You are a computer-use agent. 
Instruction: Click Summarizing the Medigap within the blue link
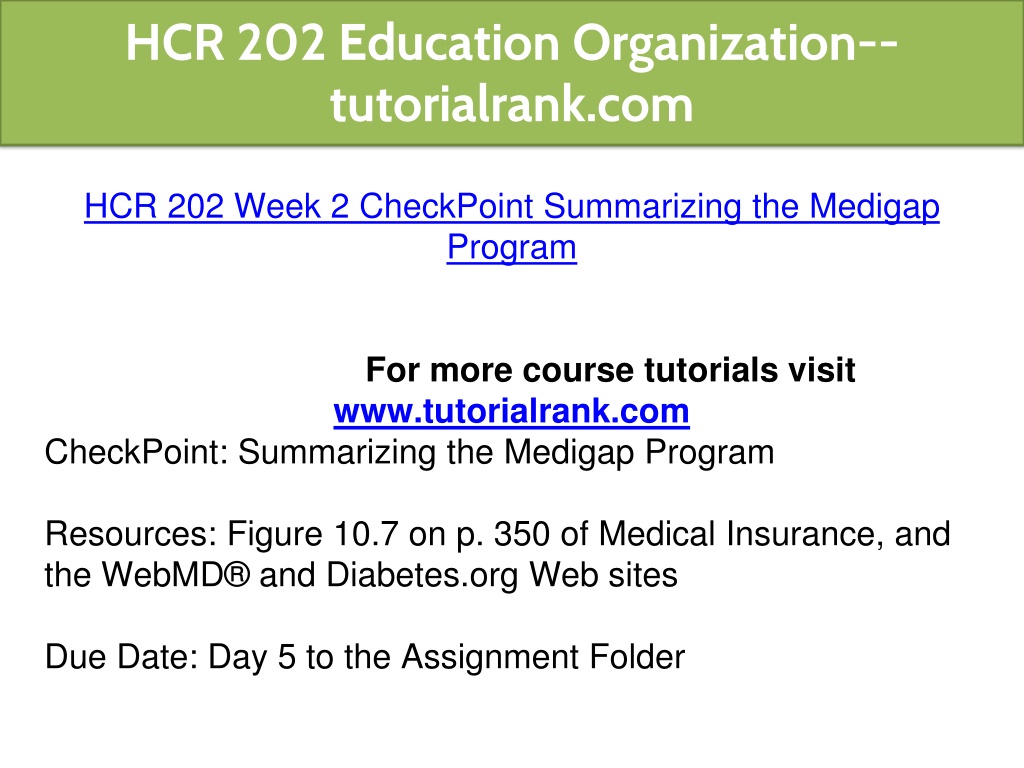click(741, 207)
